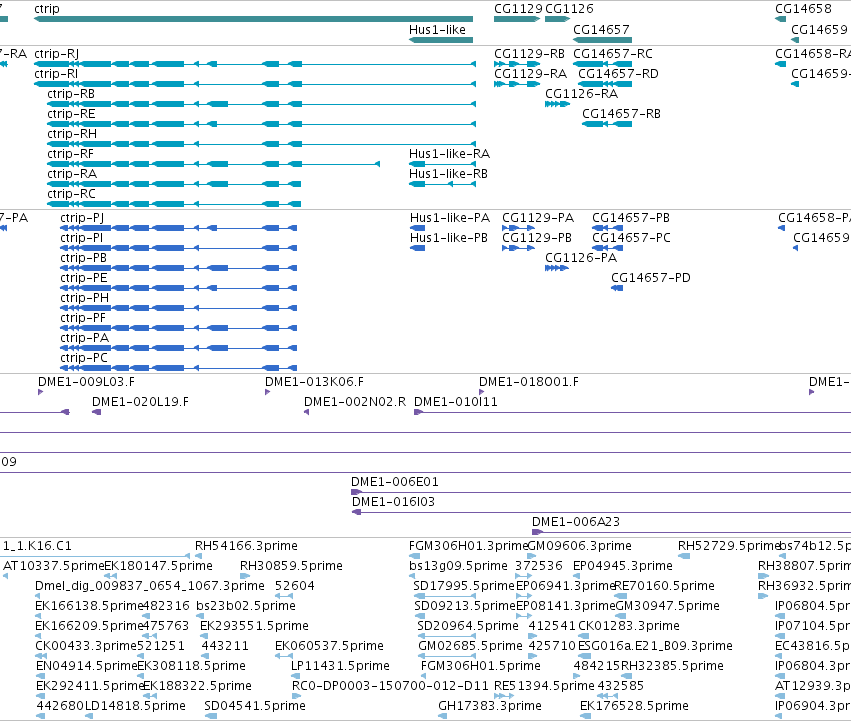Select protein ctrip-PJ
This screenshot has height=721, width=851.
pyautogui.click(x=179, y=228)
